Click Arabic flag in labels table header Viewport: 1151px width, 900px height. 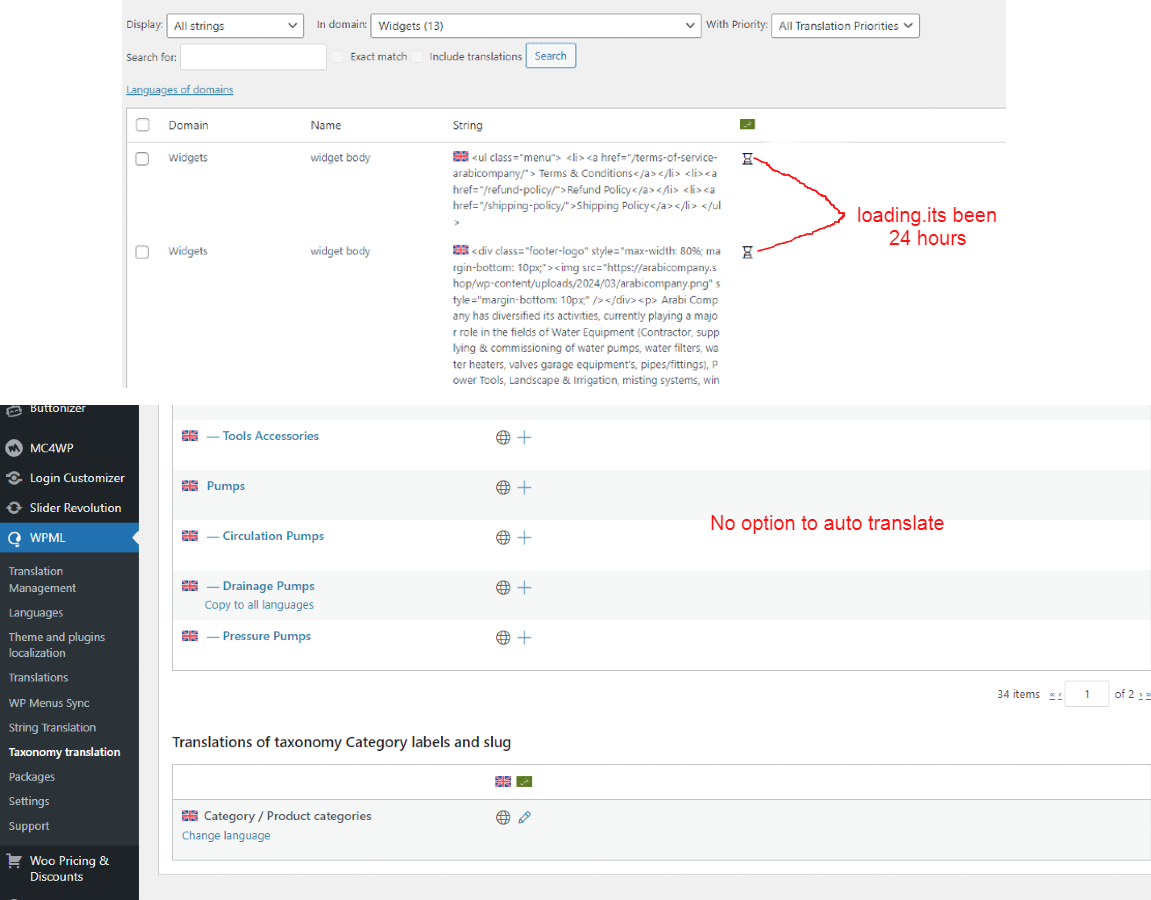[524, 781]
